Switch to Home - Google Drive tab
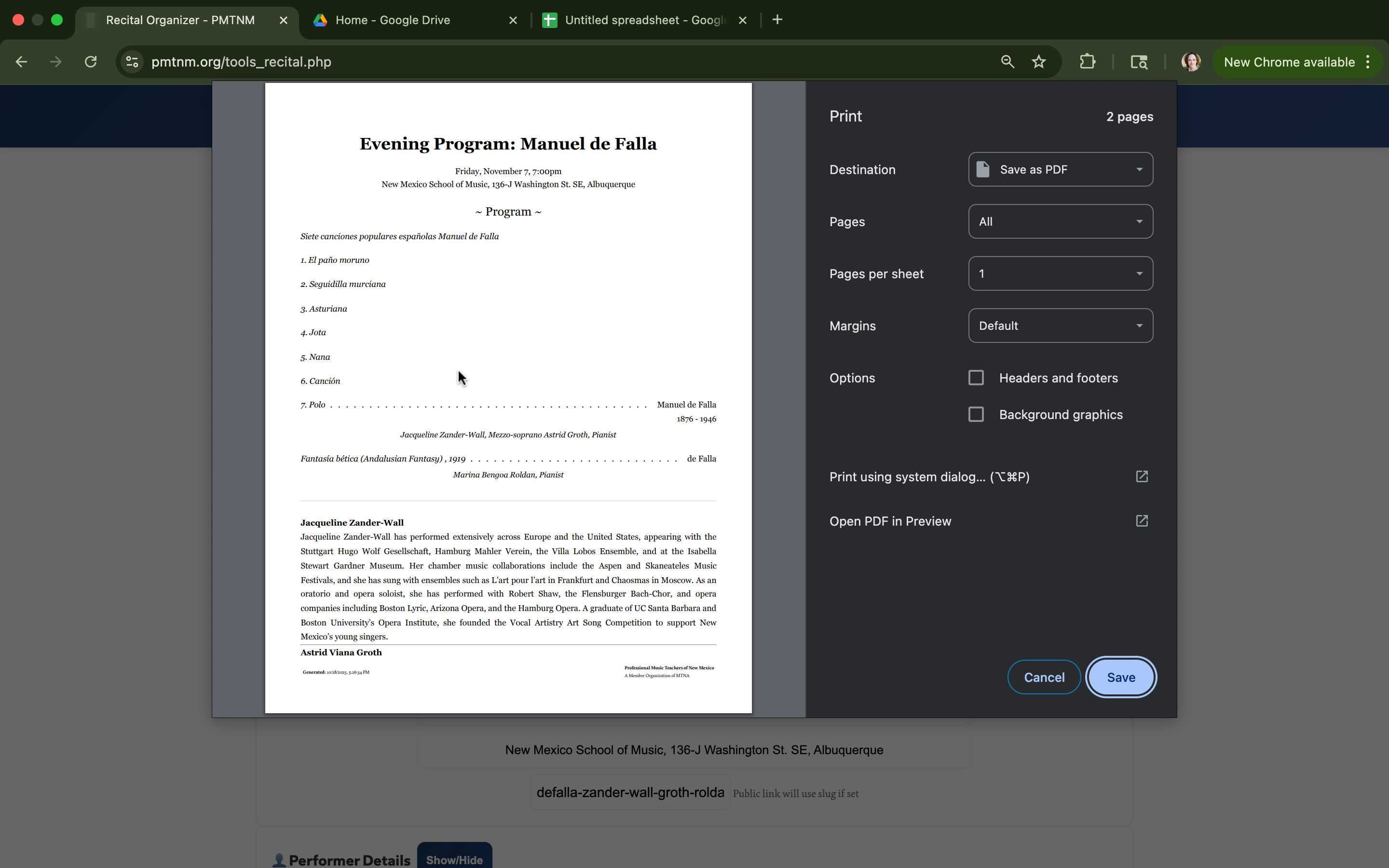Screen dimensions: 1389x868 pyautogui.click(x=393, y=20)
